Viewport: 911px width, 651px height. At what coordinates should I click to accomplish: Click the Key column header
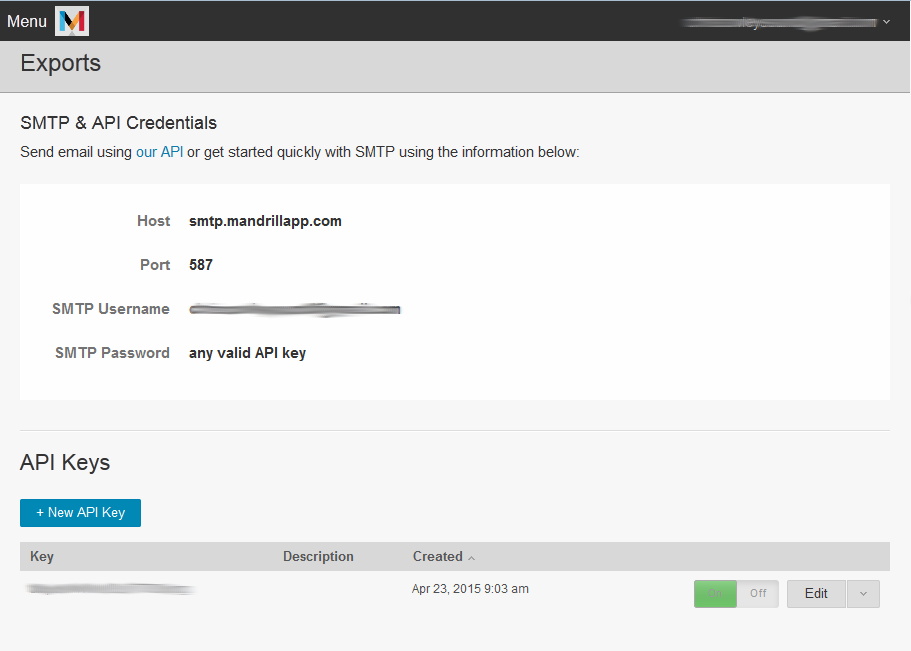[42, 557]
